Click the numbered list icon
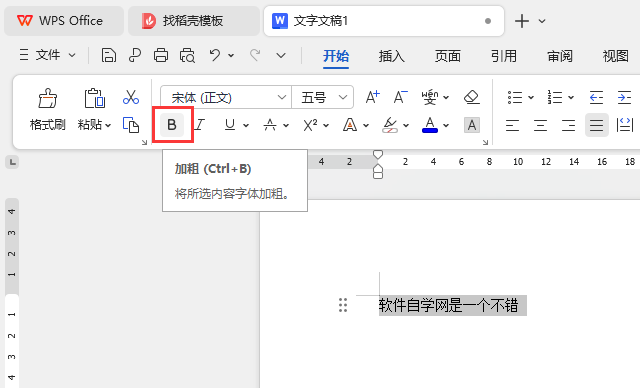 coord(555,98)
